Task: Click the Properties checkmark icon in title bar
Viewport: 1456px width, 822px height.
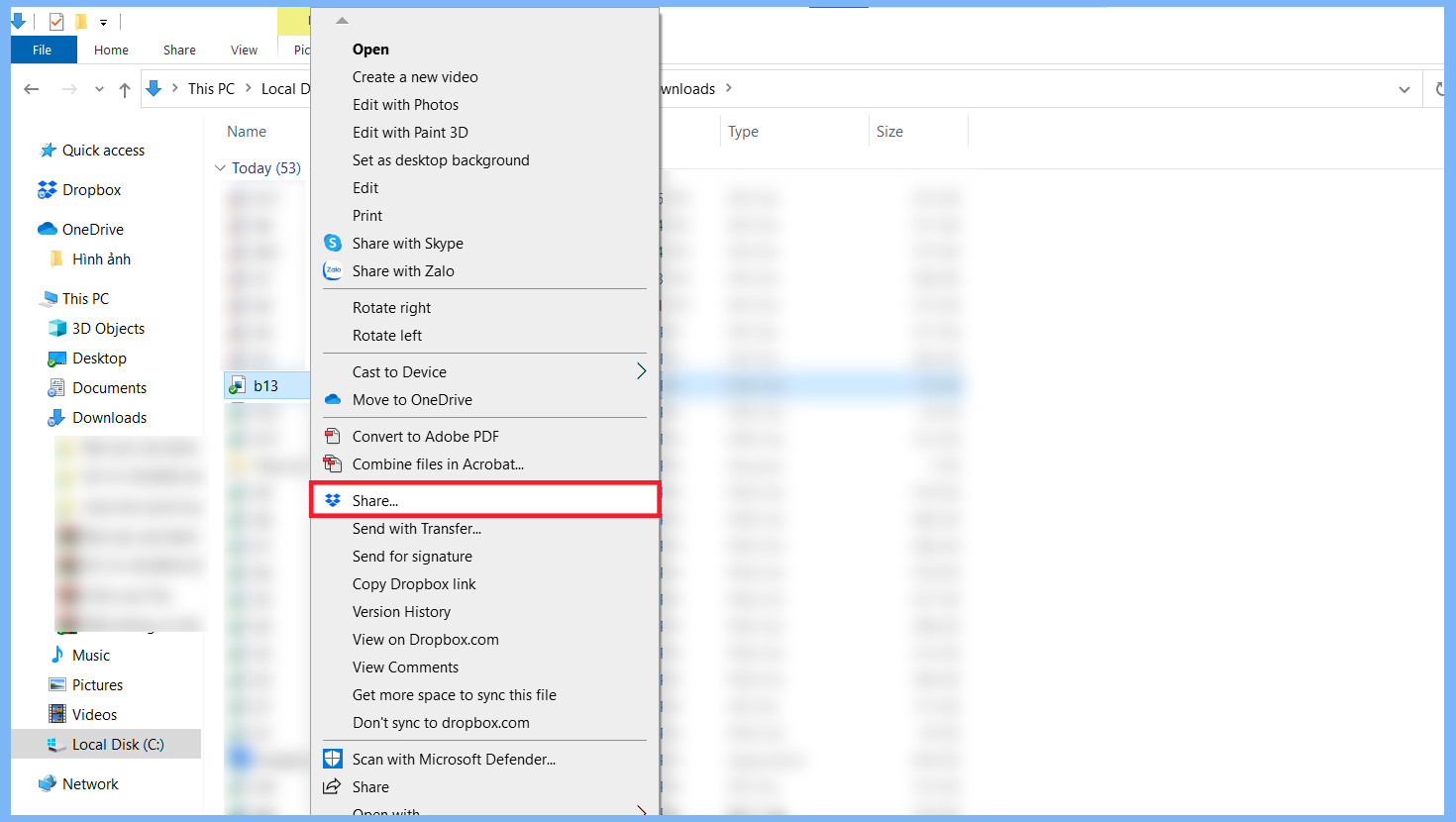Action: (x=55, y=21)
